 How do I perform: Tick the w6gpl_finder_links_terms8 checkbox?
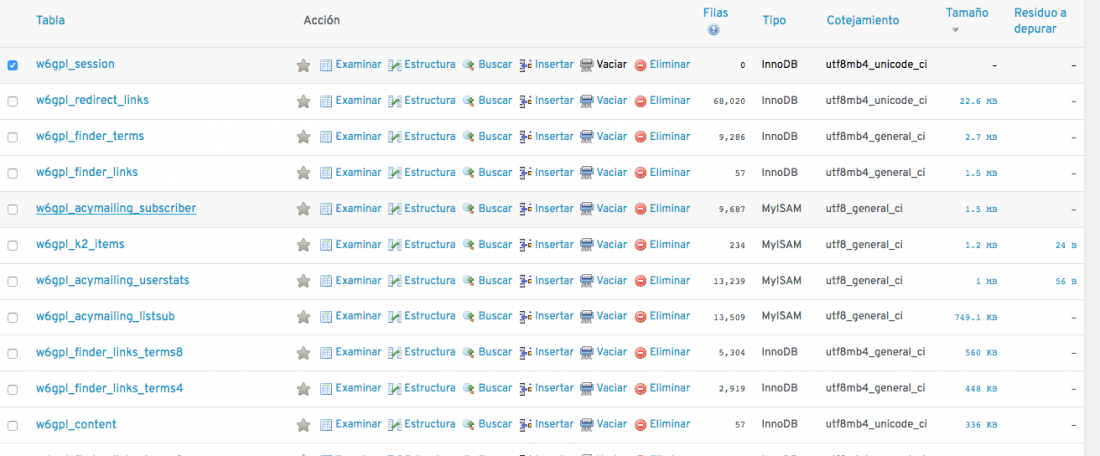13,353
